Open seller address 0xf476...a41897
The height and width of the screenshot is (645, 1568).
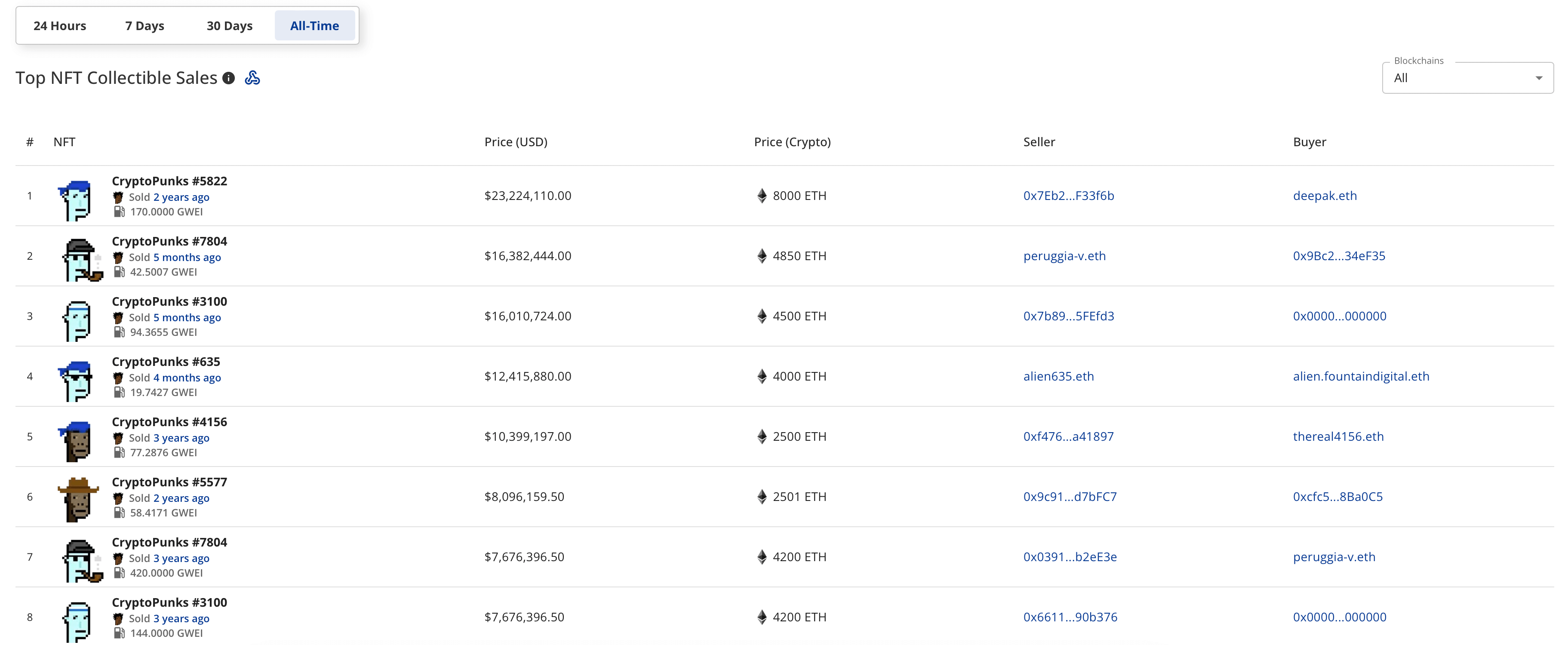click(x=1068, y=437)
